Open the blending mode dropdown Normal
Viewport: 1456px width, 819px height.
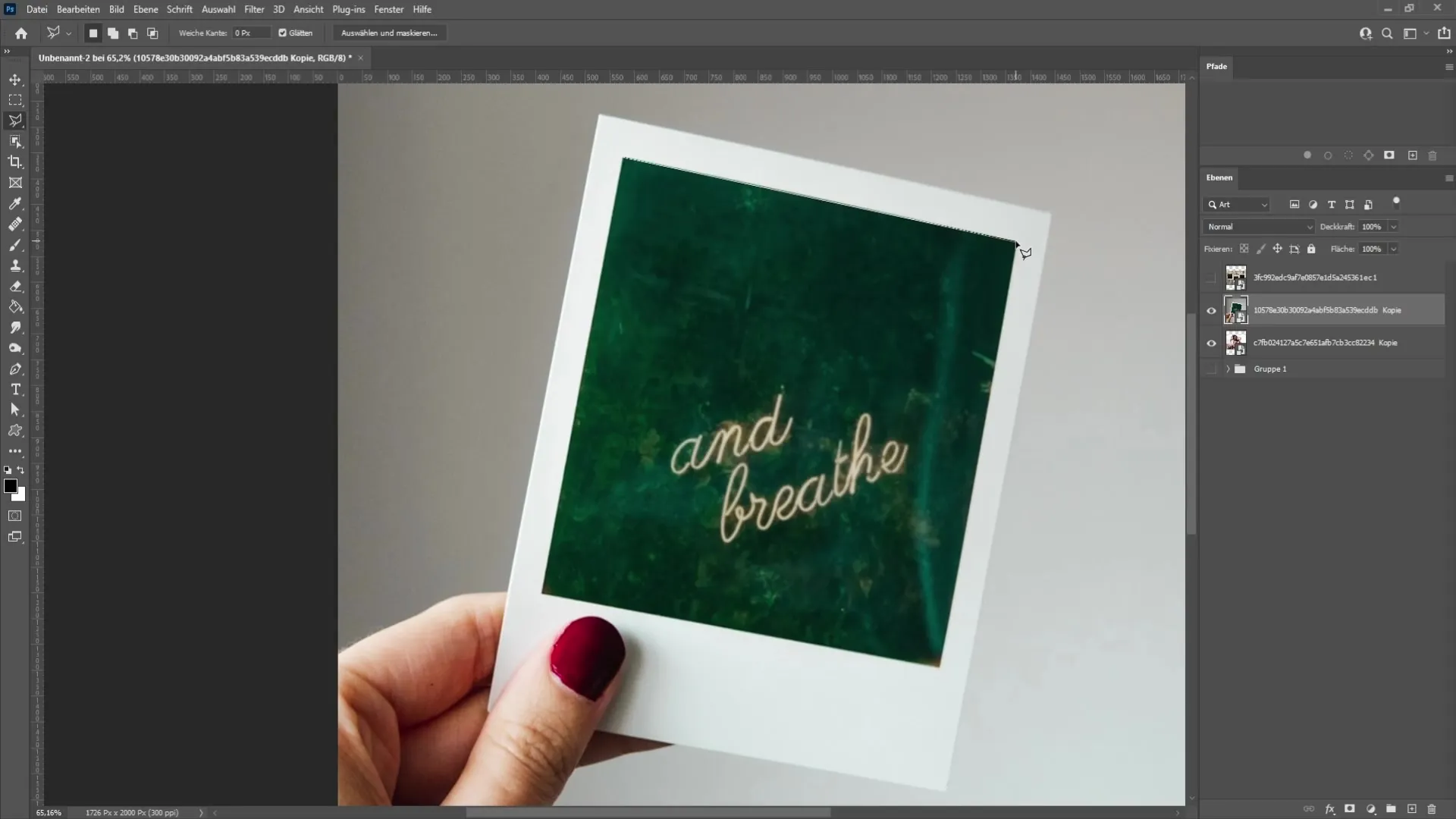click(1257, 226)
